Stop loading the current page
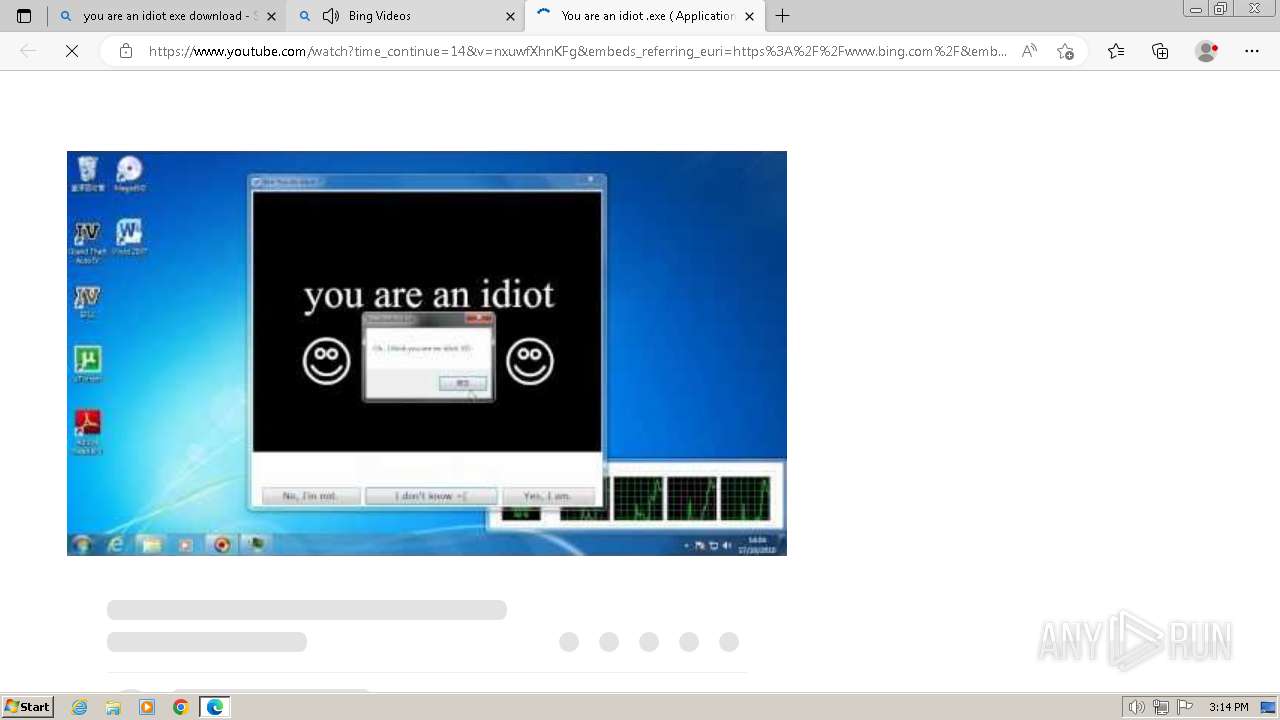1280x720 pixels. (x=72, y=51)
